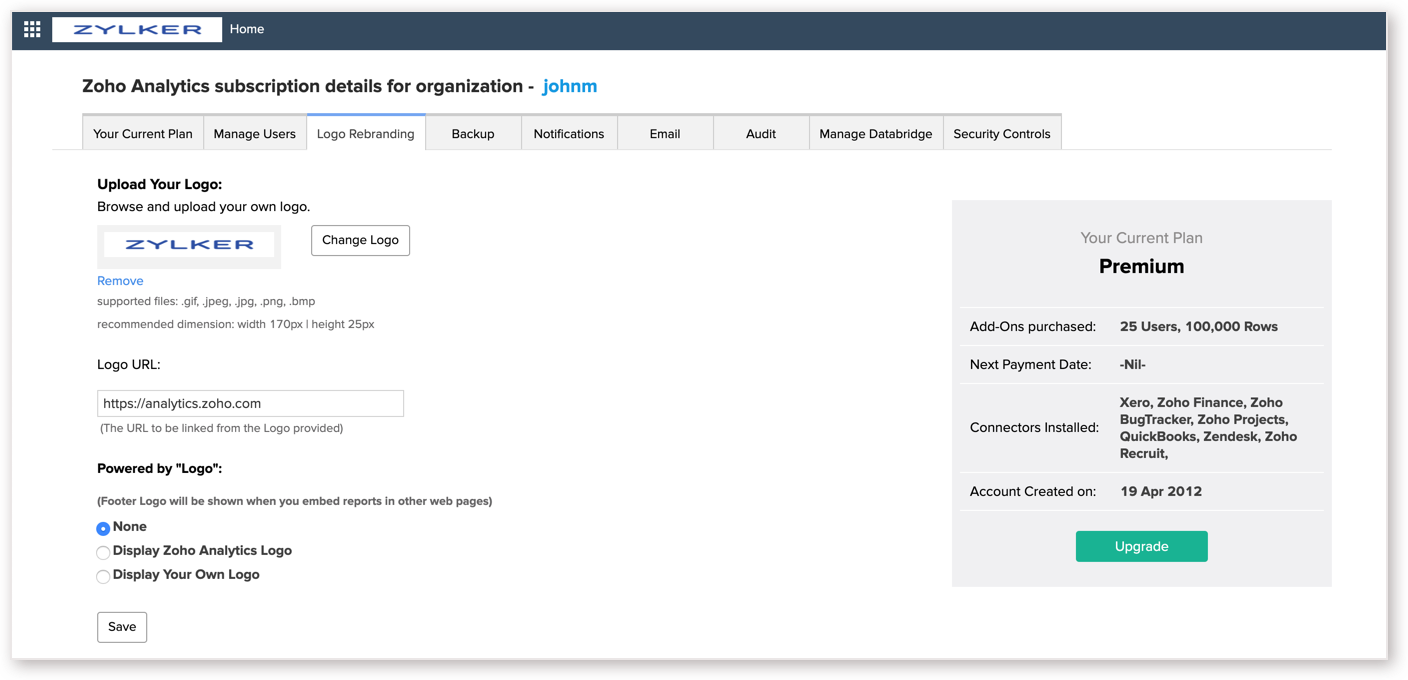Switch to Your Current Plan tab
The height and width of the screenshot is (680, 1408).
click(x=143, y=133)
